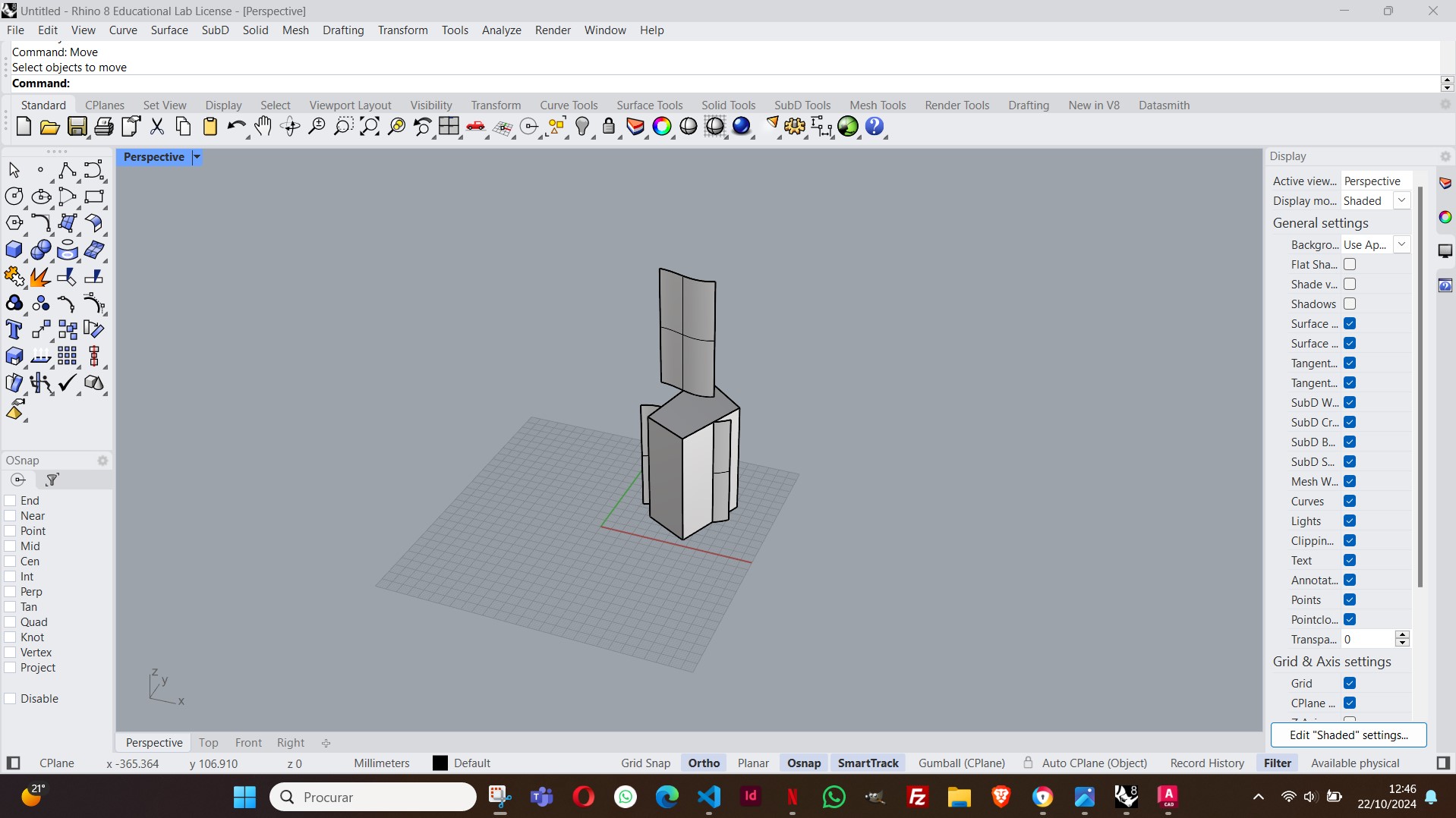
Task: Select the Text object tool
Action: pyautogui.click(x=14, y=329)
